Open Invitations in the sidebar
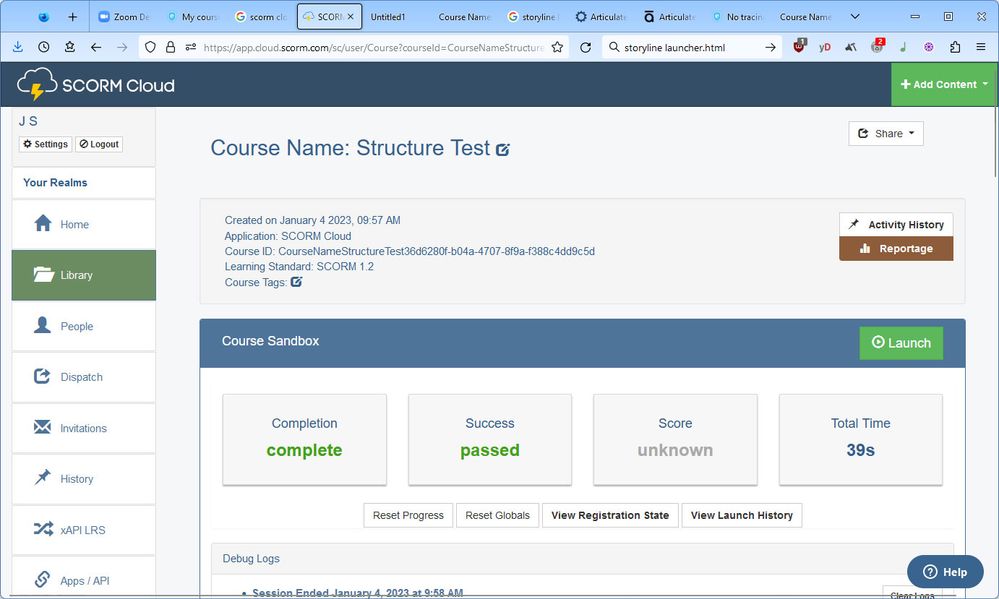Image resolution: width=999 pixels, height=599 pixels. pos(83,428)
